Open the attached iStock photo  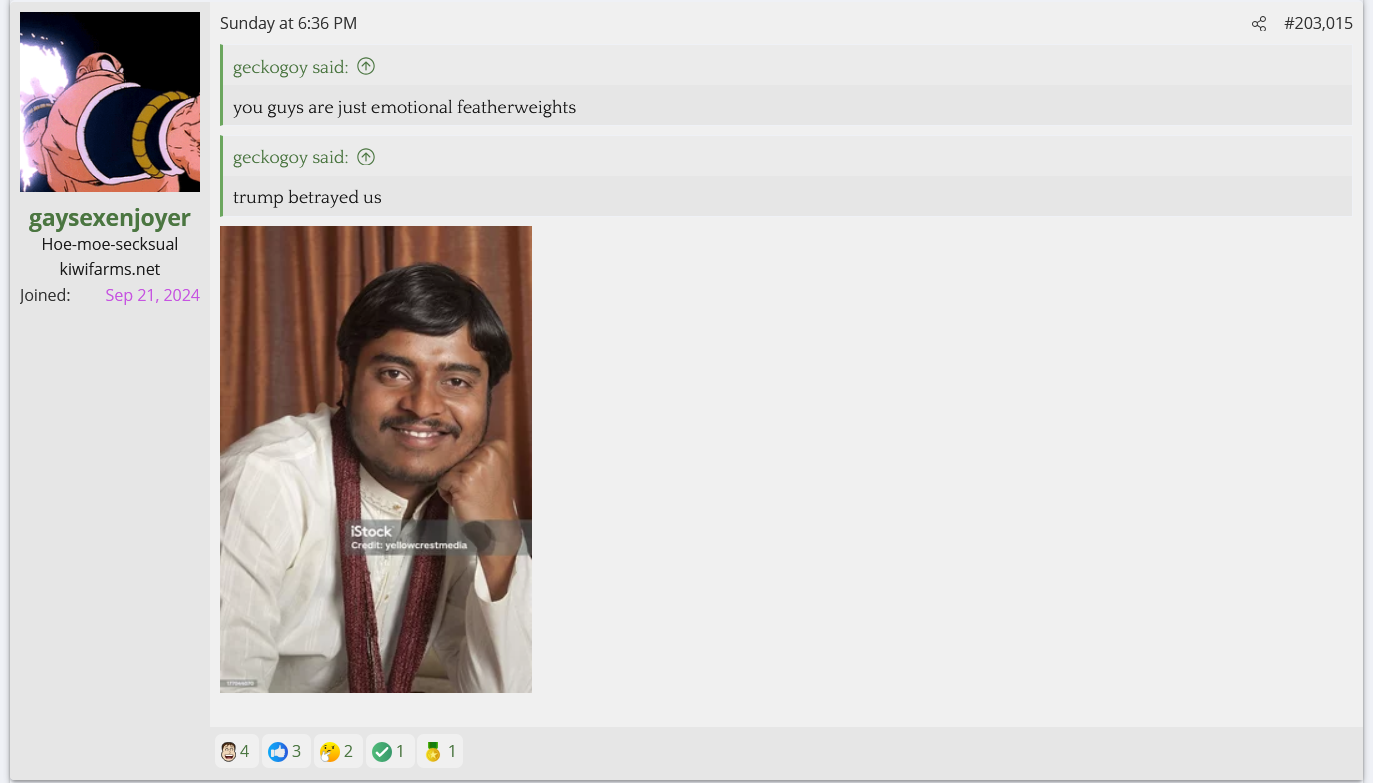pos(376,459)
